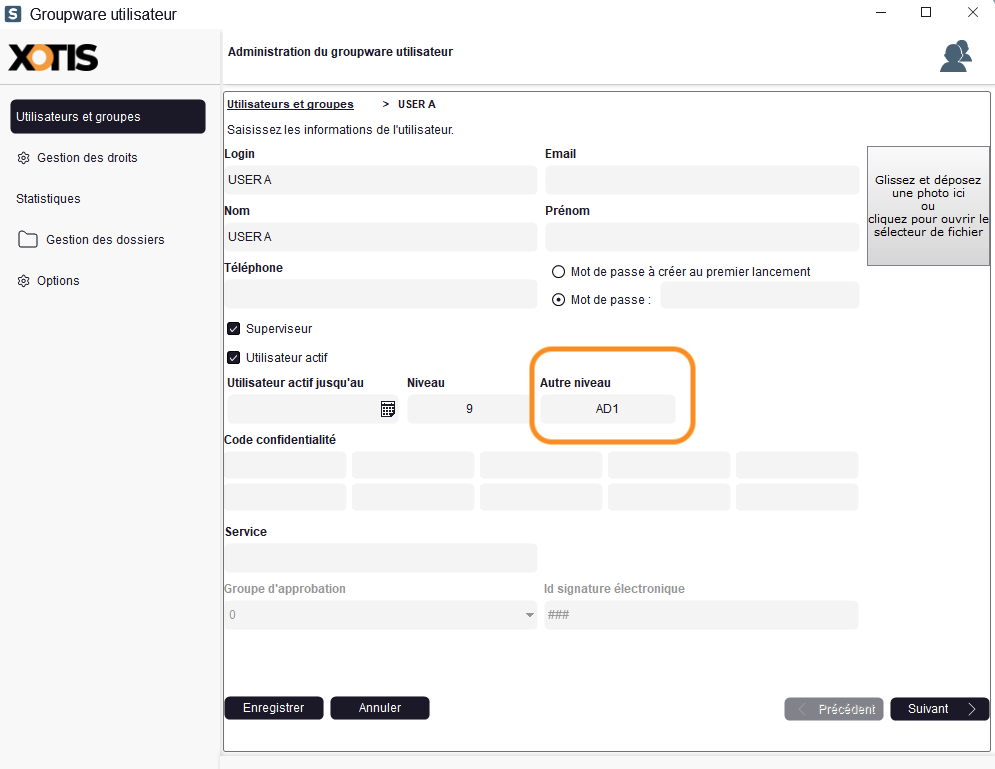Click the XOTIS logo
Viewport: 995px width, 769px height.
click(x=54, y=58)
